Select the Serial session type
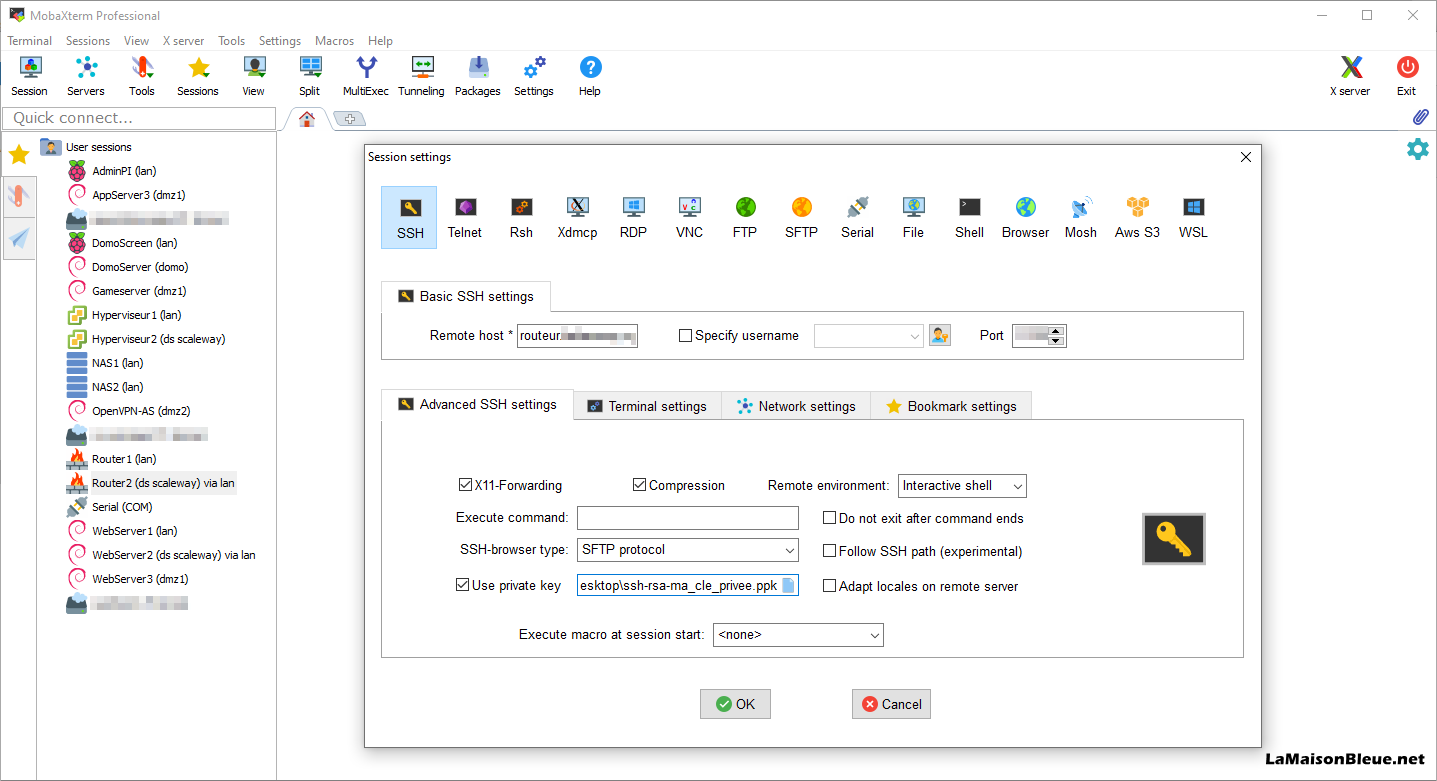This screenshot has width=1437, height=781. [857, 217]
